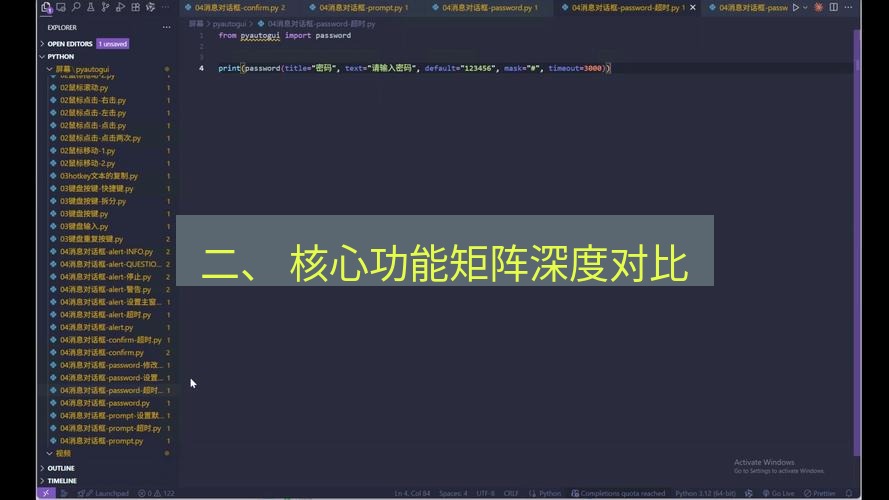Open file 02鼠标移动-1.py

tap(87, 151)
